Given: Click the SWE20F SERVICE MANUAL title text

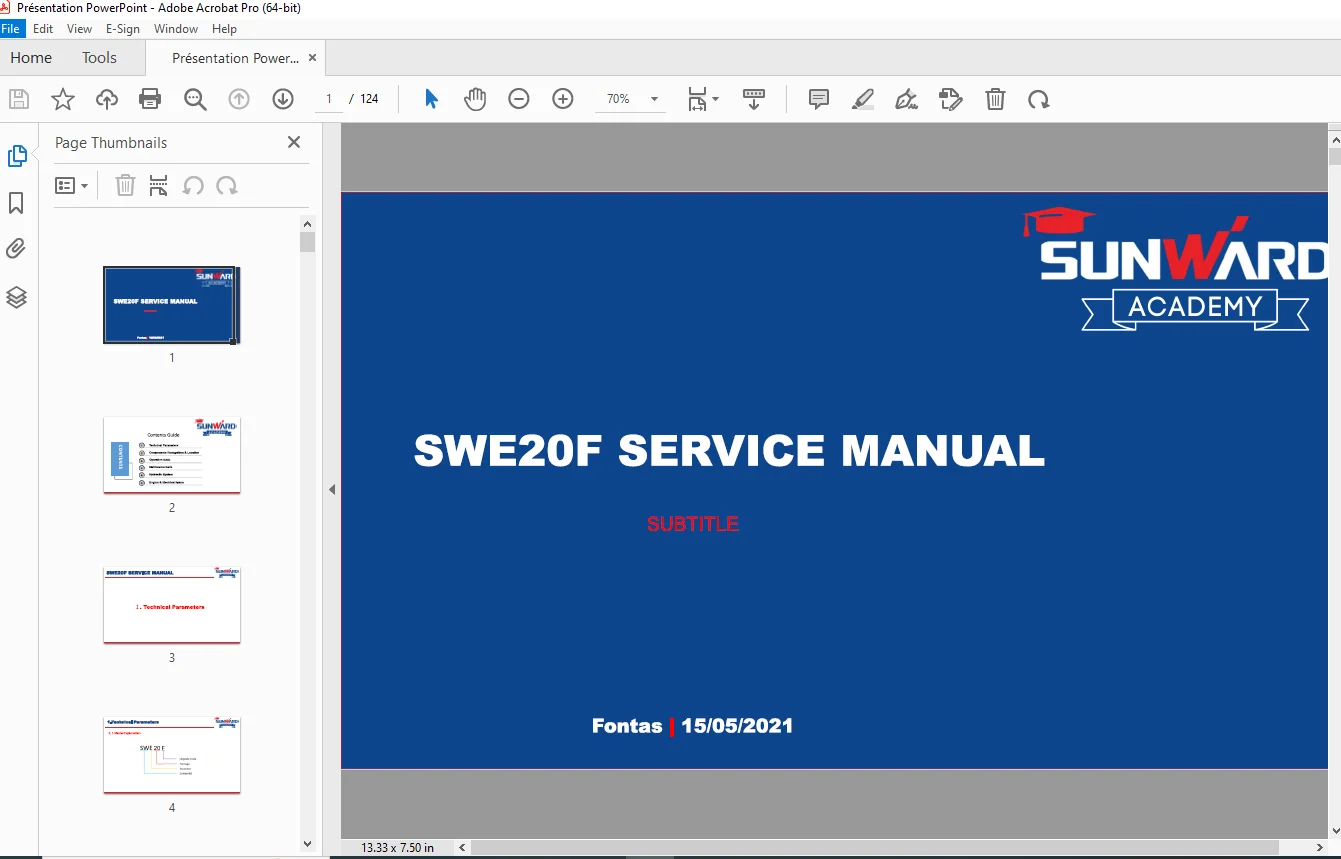Looking at the screenshot, I should [x=729, y=450].
